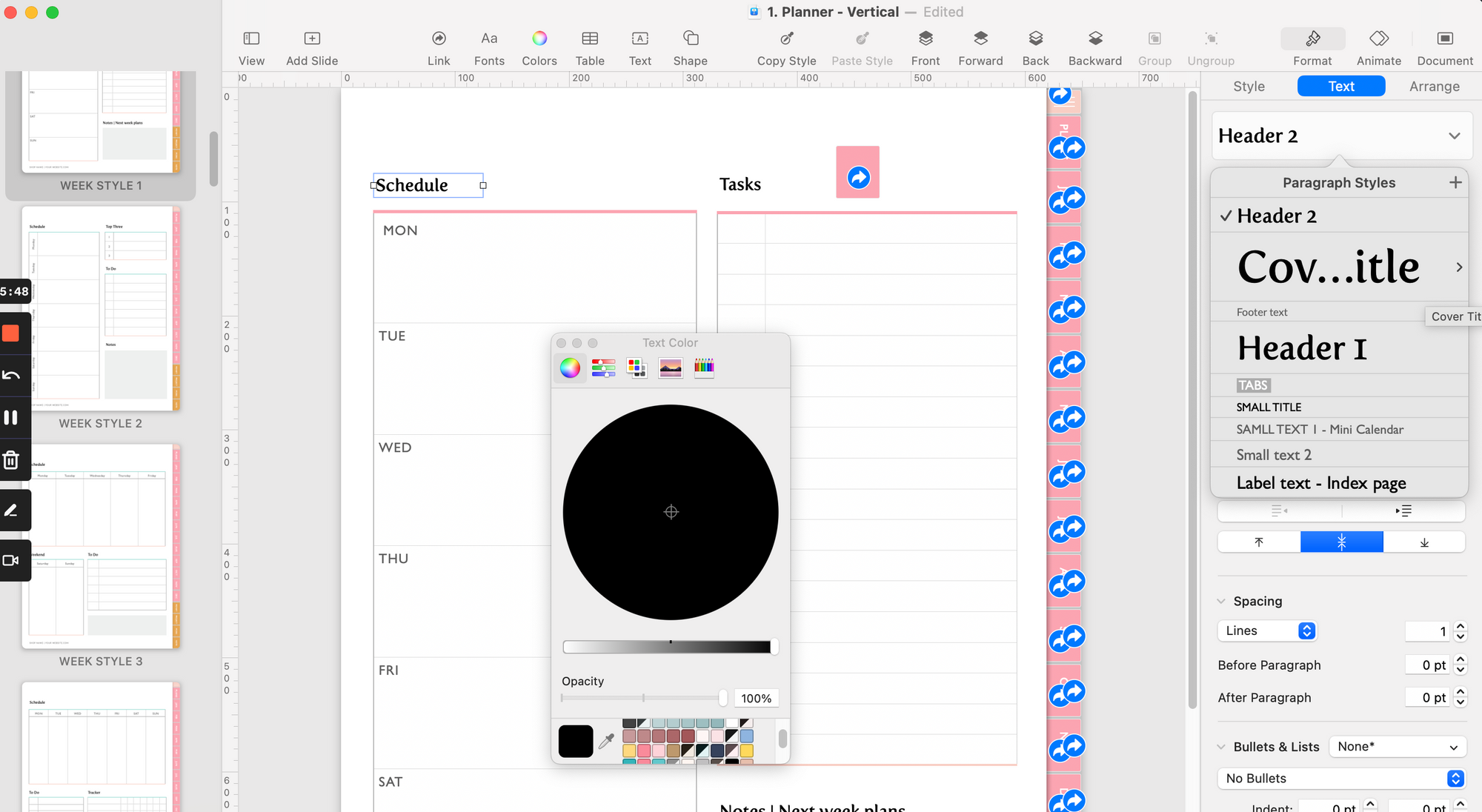The height and width of the screenshot is (812, 1482).
Task: Toggle bottom vertical text alignment
Action: [x=1423, y=542]
